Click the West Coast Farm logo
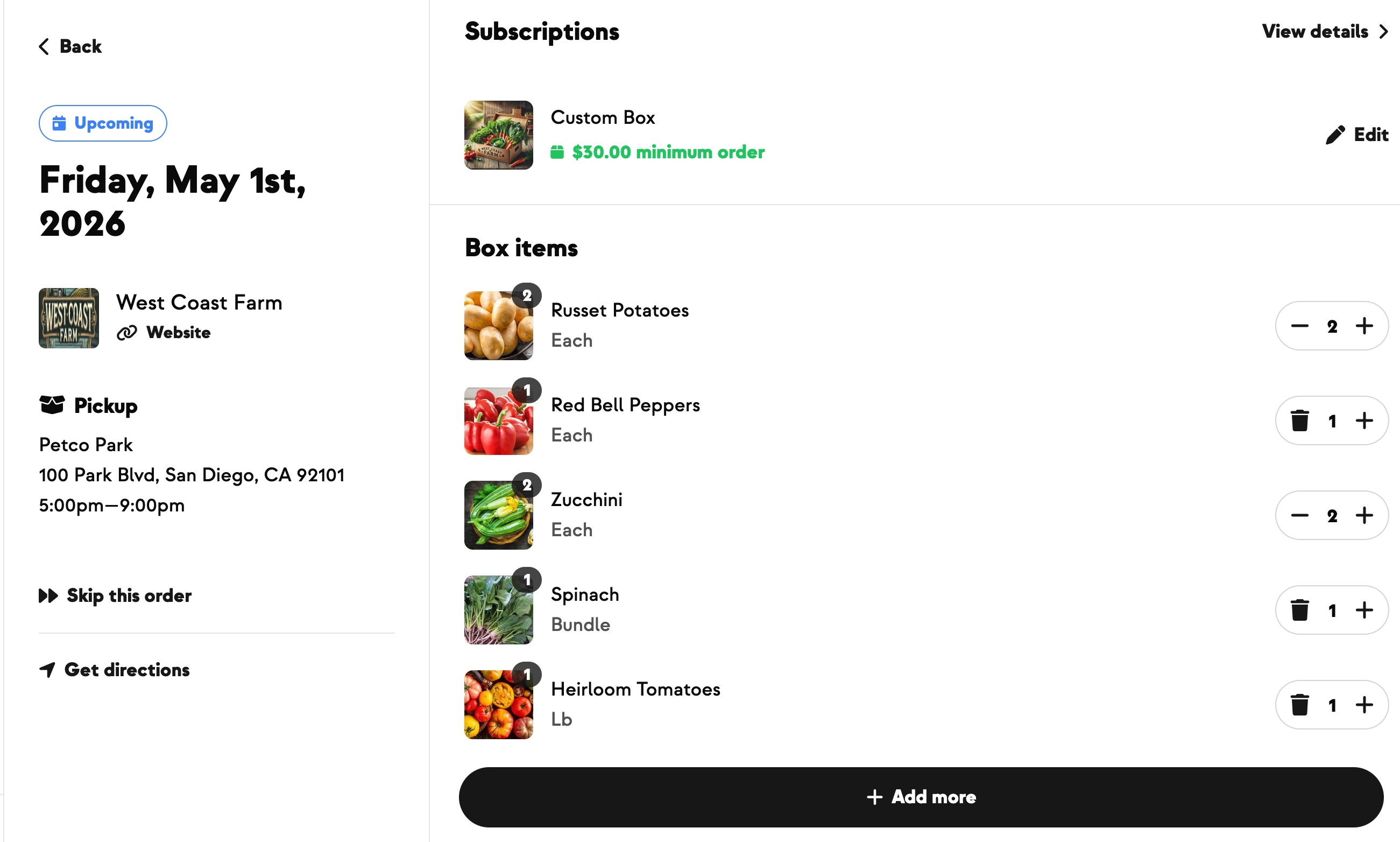1400x842 pixels. click(69, 318)
